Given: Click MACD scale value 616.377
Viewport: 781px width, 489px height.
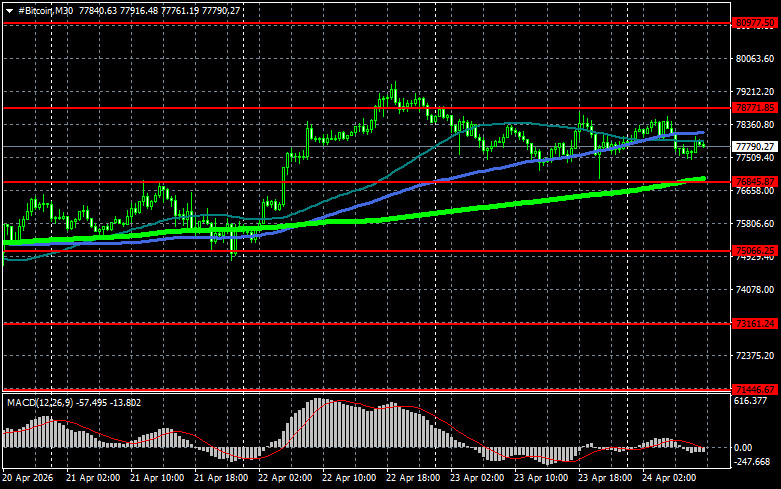Looking at the screenshot, I should click(x=751, y=401).
